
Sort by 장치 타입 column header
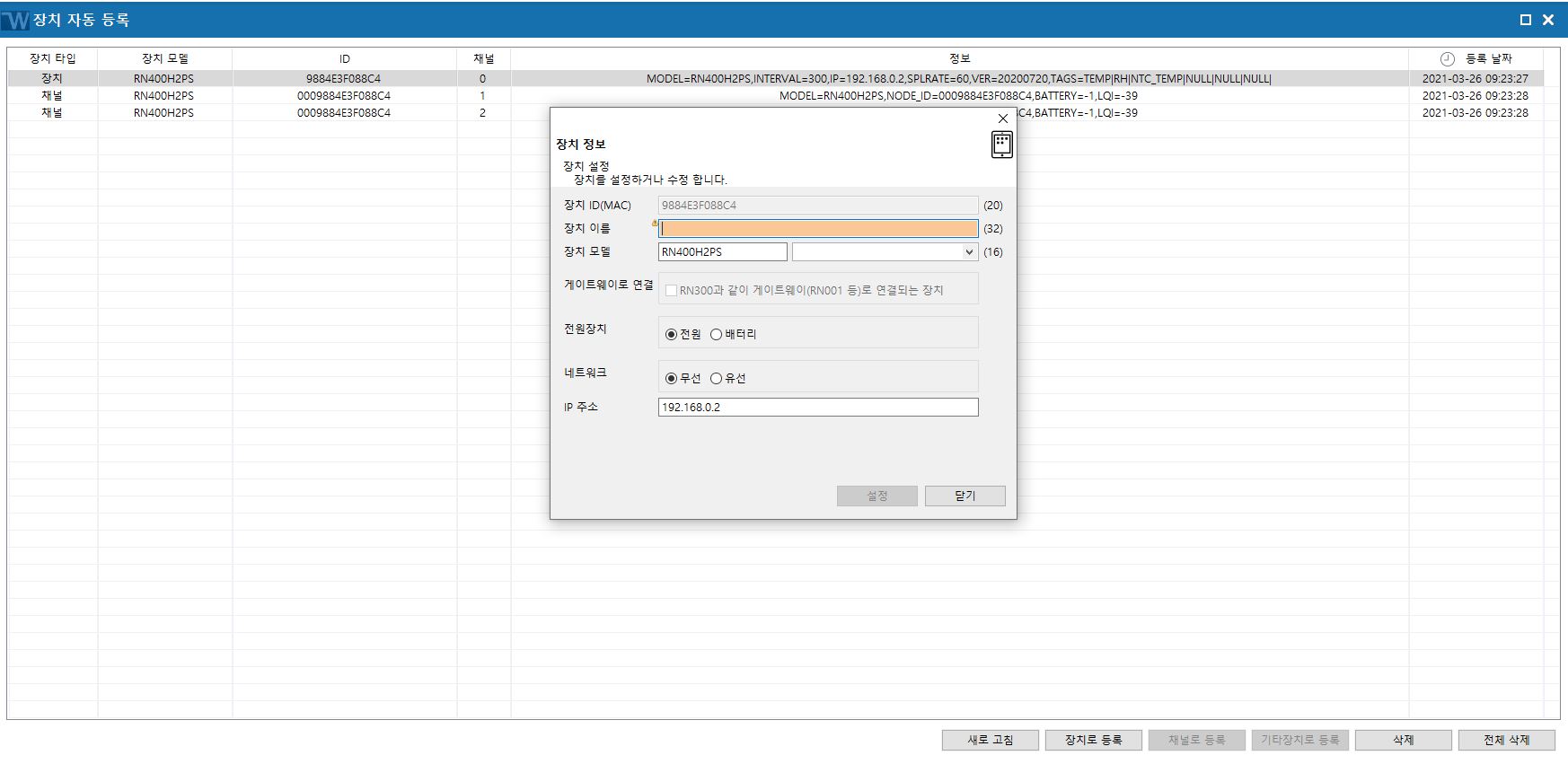[x=52, y=58]
